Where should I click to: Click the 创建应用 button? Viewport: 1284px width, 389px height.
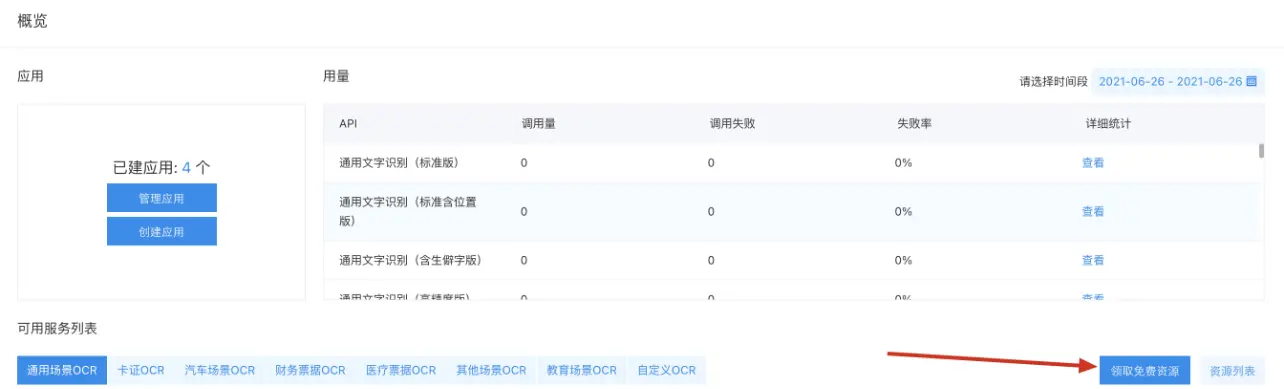(162, 231)
